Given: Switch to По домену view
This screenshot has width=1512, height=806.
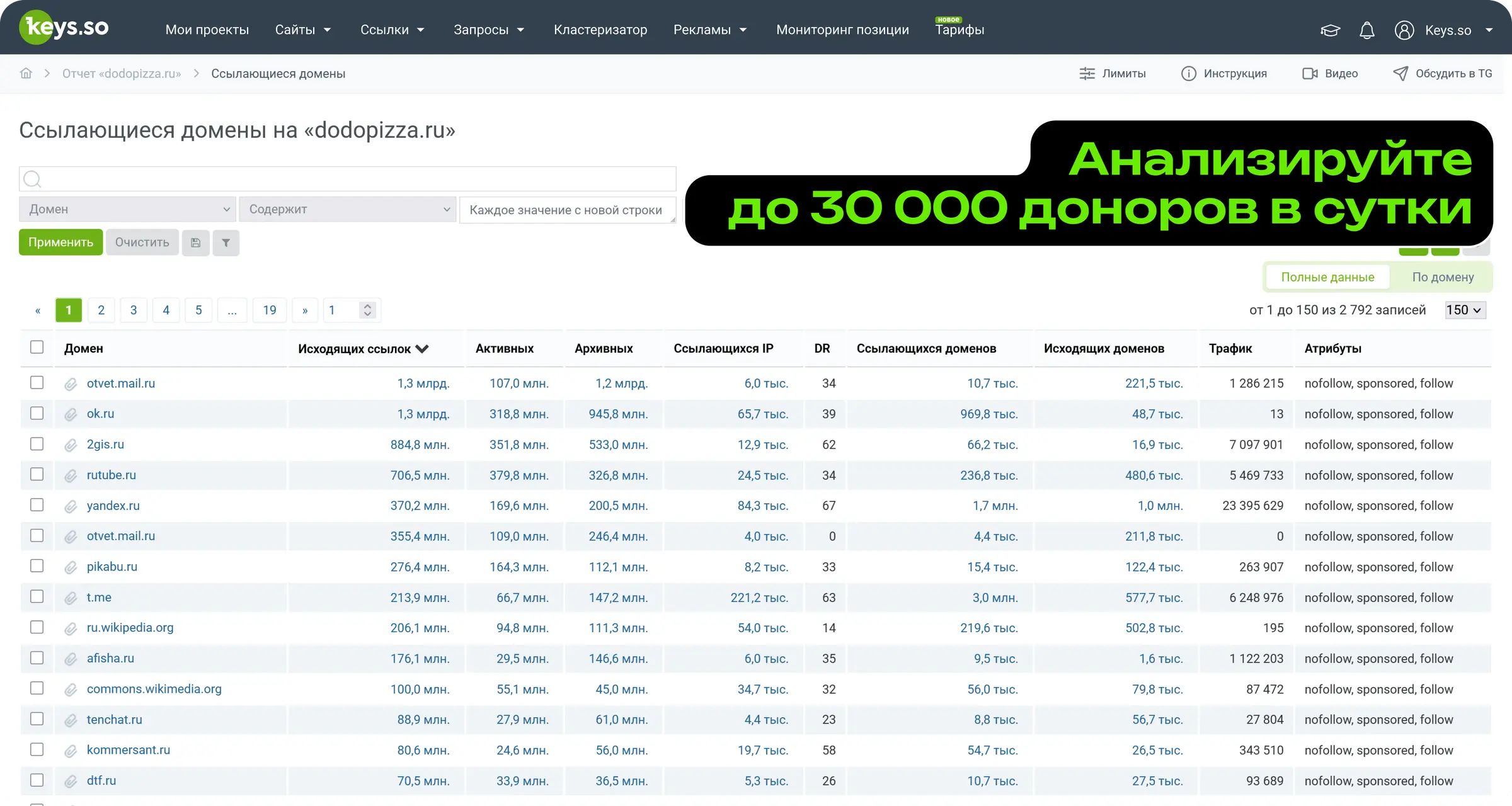Looking at the screenshot, I should (1443, 277).
